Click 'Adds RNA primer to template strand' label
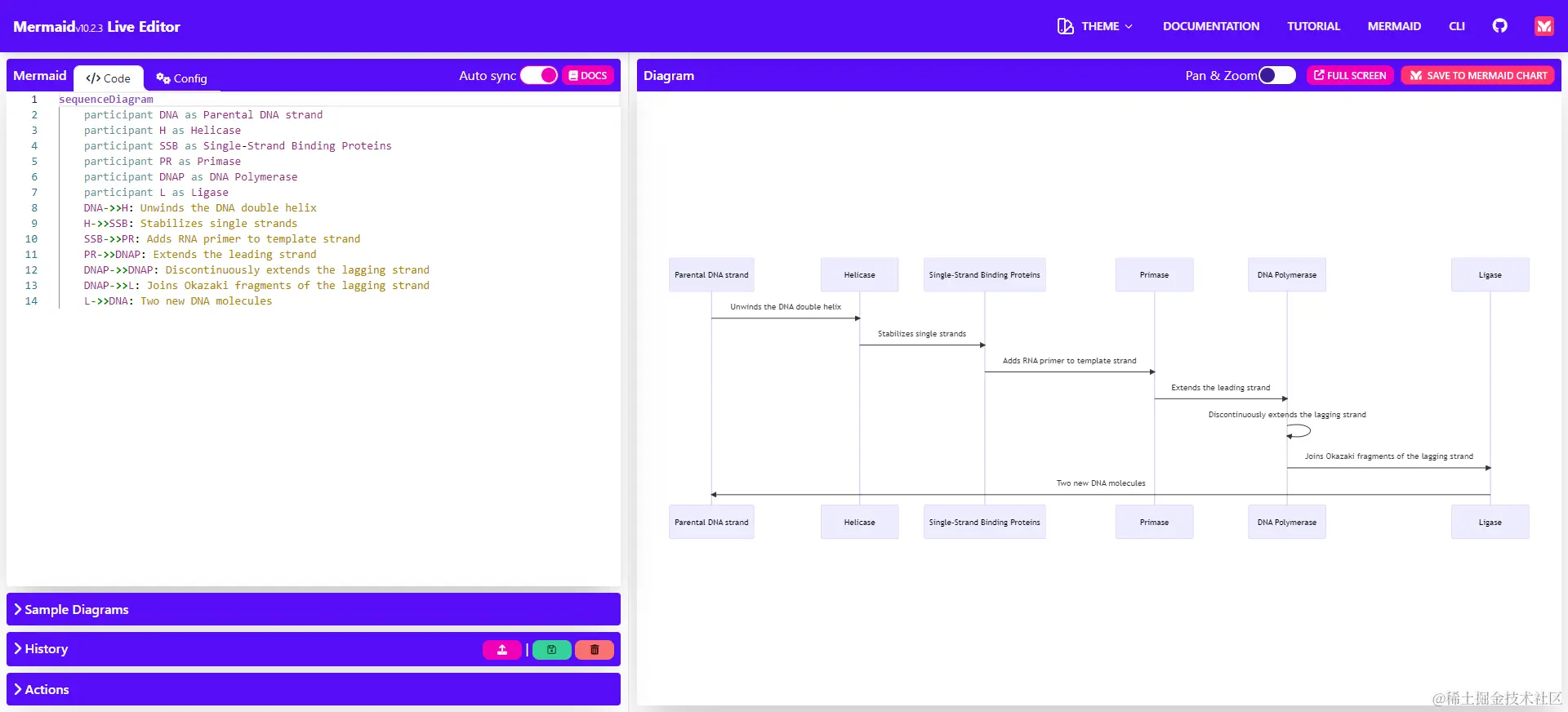This screenshot has height=712, width=1568. pyautogui.click(x=1069, y=361)
